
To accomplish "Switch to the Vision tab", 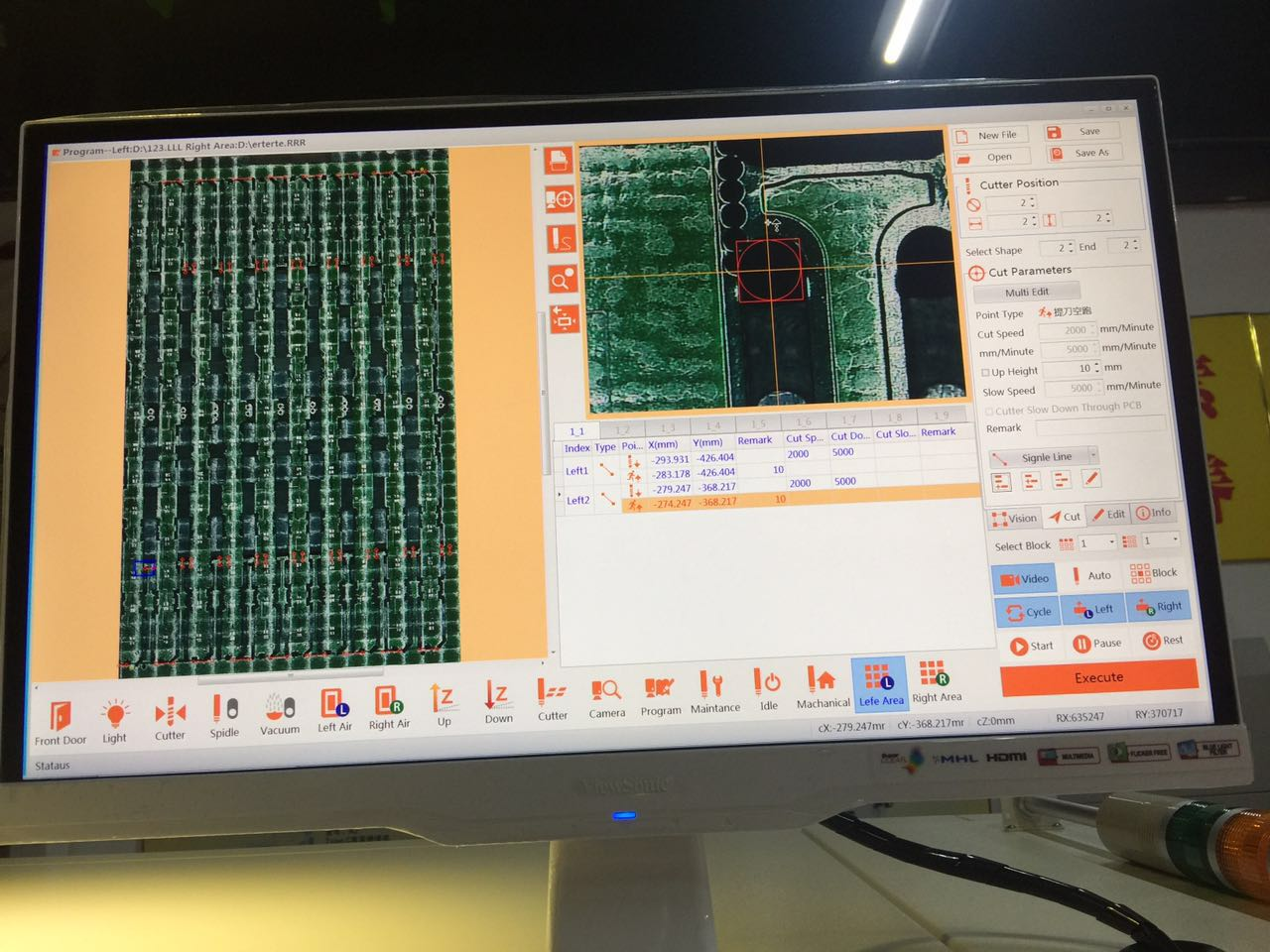I will 1013,518.
